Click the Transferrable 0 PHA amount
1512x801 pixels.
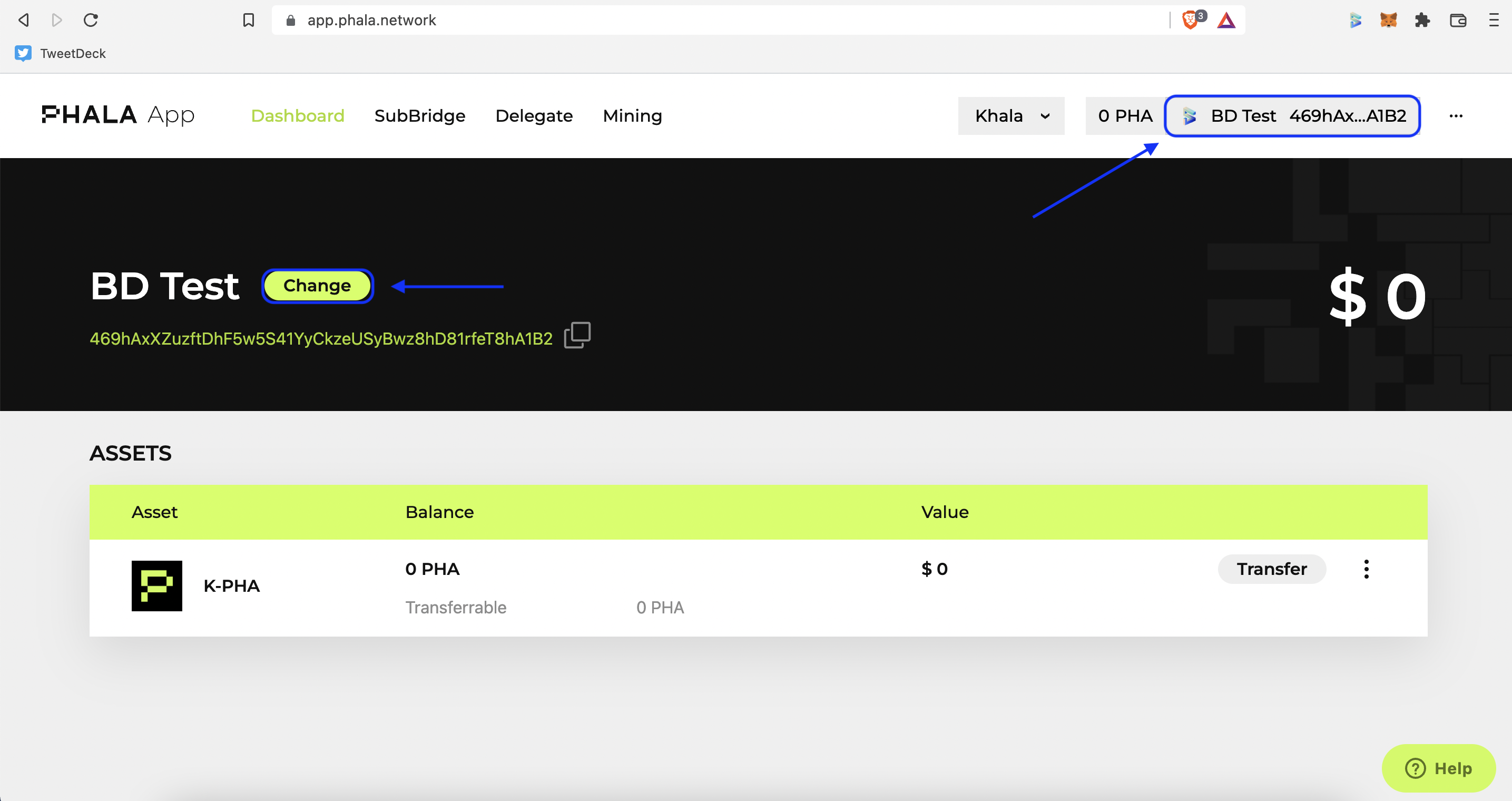tap(660, 607)
